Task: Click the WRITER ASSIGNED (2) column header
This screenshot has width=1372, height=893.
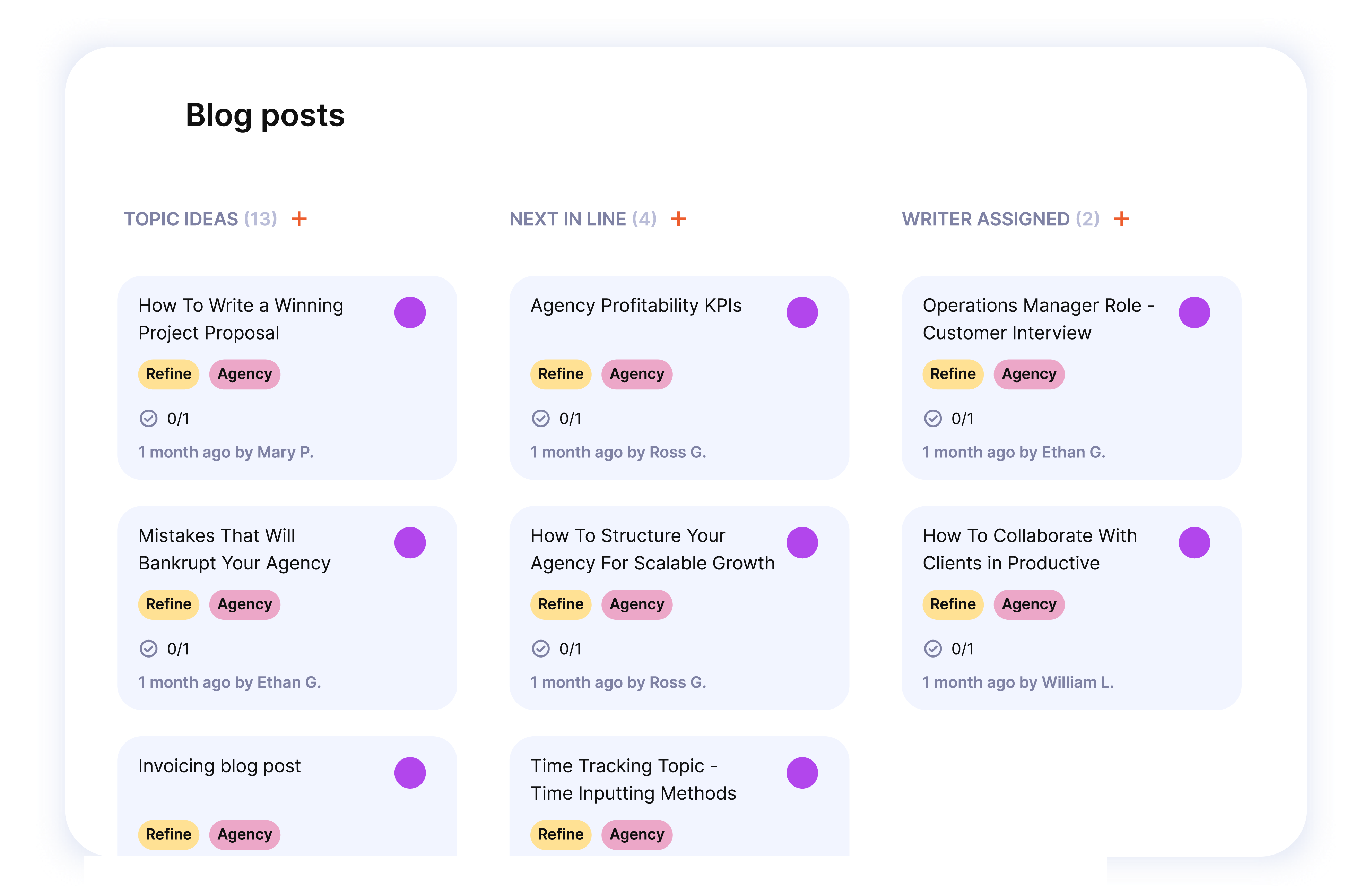Action: (x=1001, y=219)
